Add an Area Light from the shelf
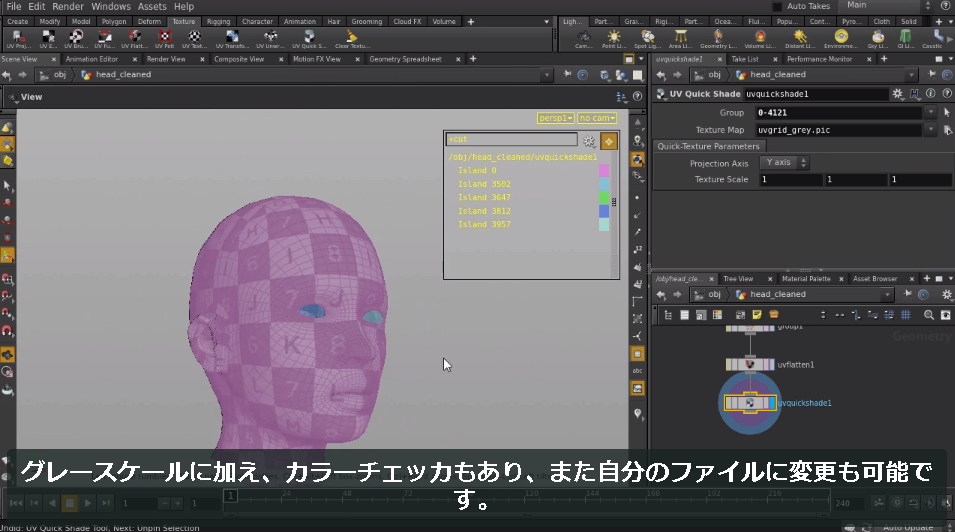 pyautogui.click(x=680, y=39)
